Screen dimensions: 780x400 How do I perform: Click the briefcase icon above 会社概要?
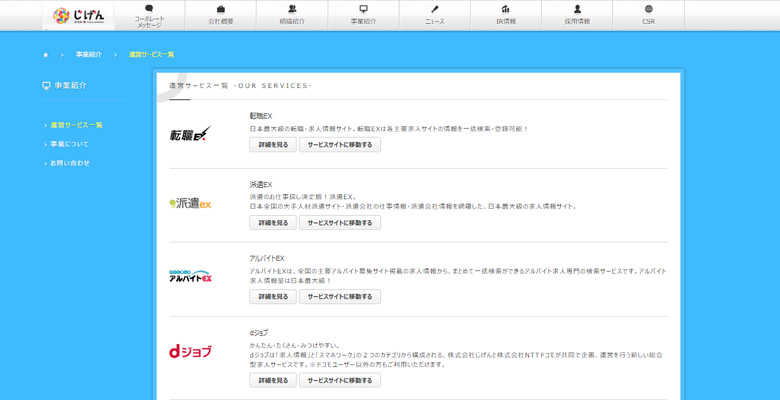(221, 9)
